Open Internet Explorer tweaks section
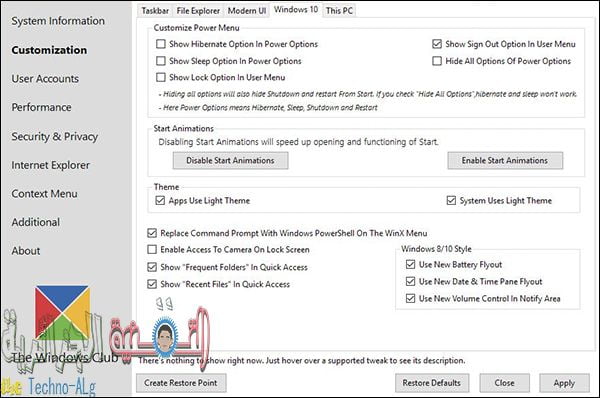 coord(51,165)
